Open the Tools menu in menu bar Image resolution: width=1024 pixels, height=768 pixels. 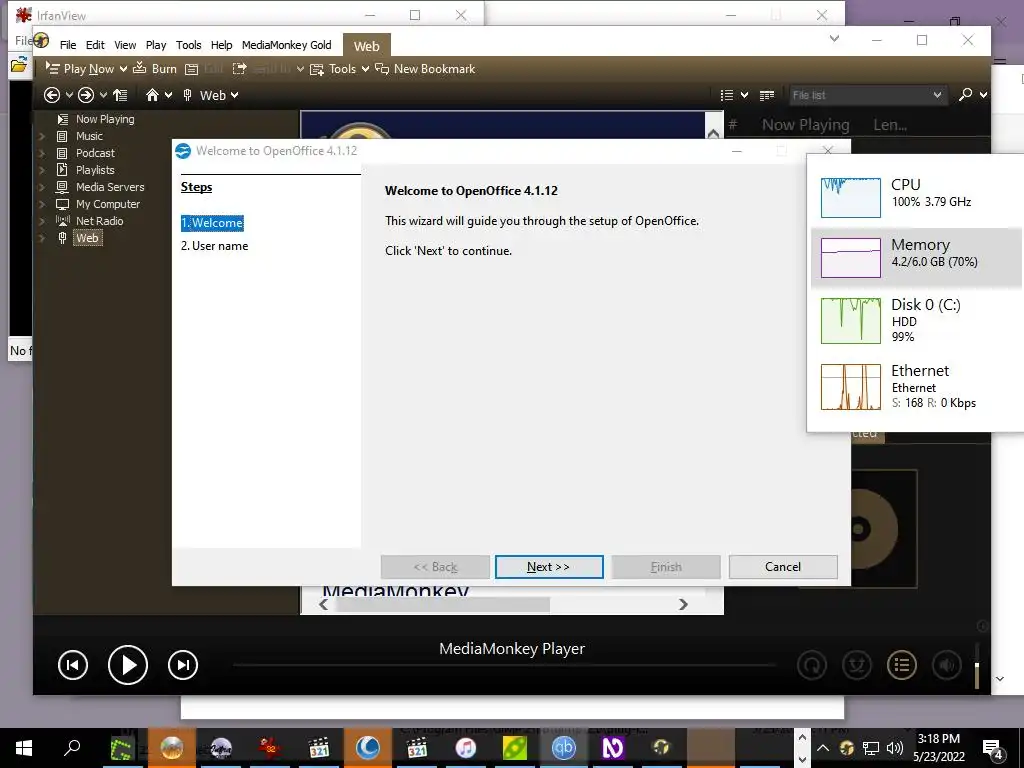pos(188,45)
